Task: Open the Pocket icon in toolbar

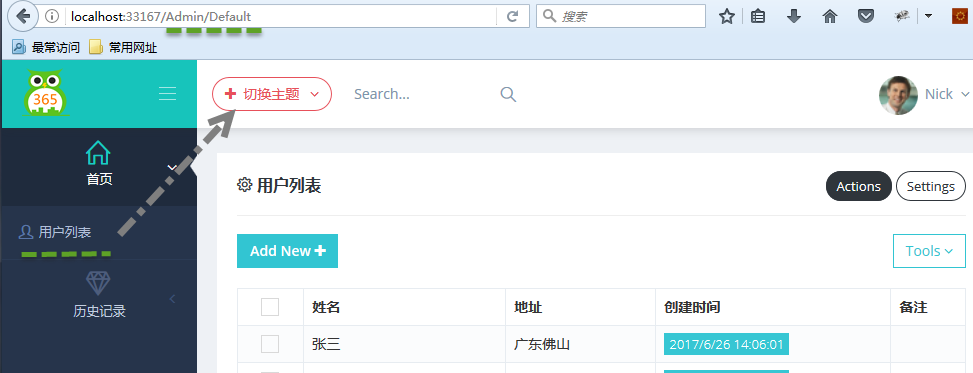Action: pos(866,17)
